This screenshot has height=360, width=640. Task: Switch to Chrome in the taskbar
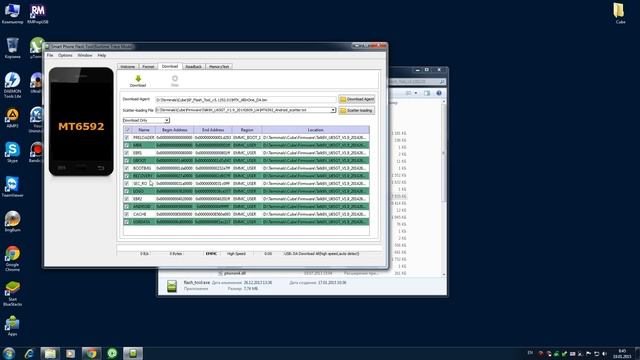[91, 353]
